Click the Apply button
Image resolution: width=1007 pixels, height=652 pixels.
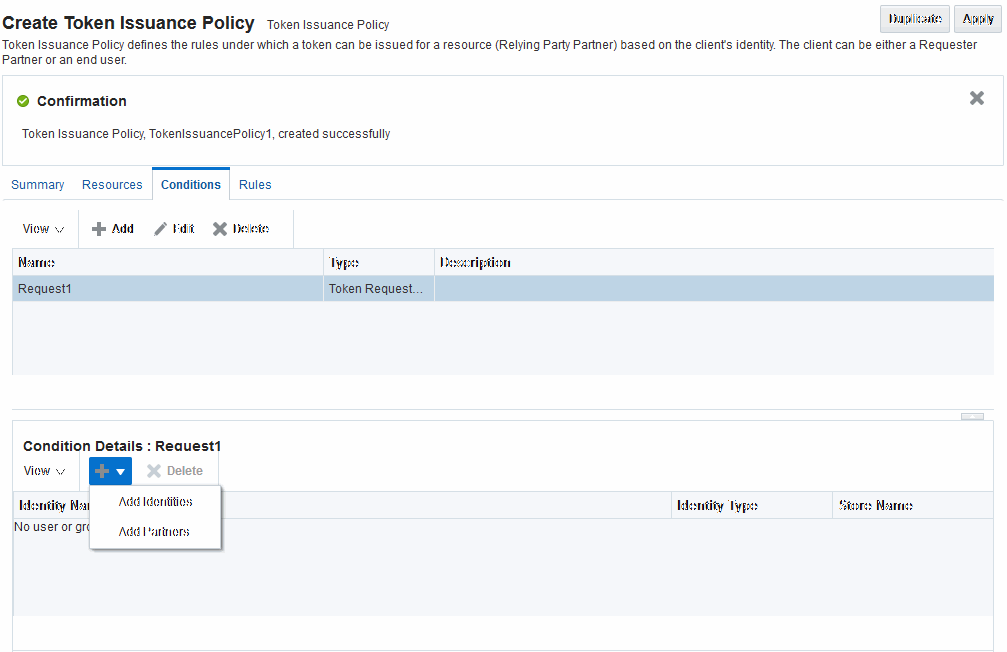click(978, 19)
